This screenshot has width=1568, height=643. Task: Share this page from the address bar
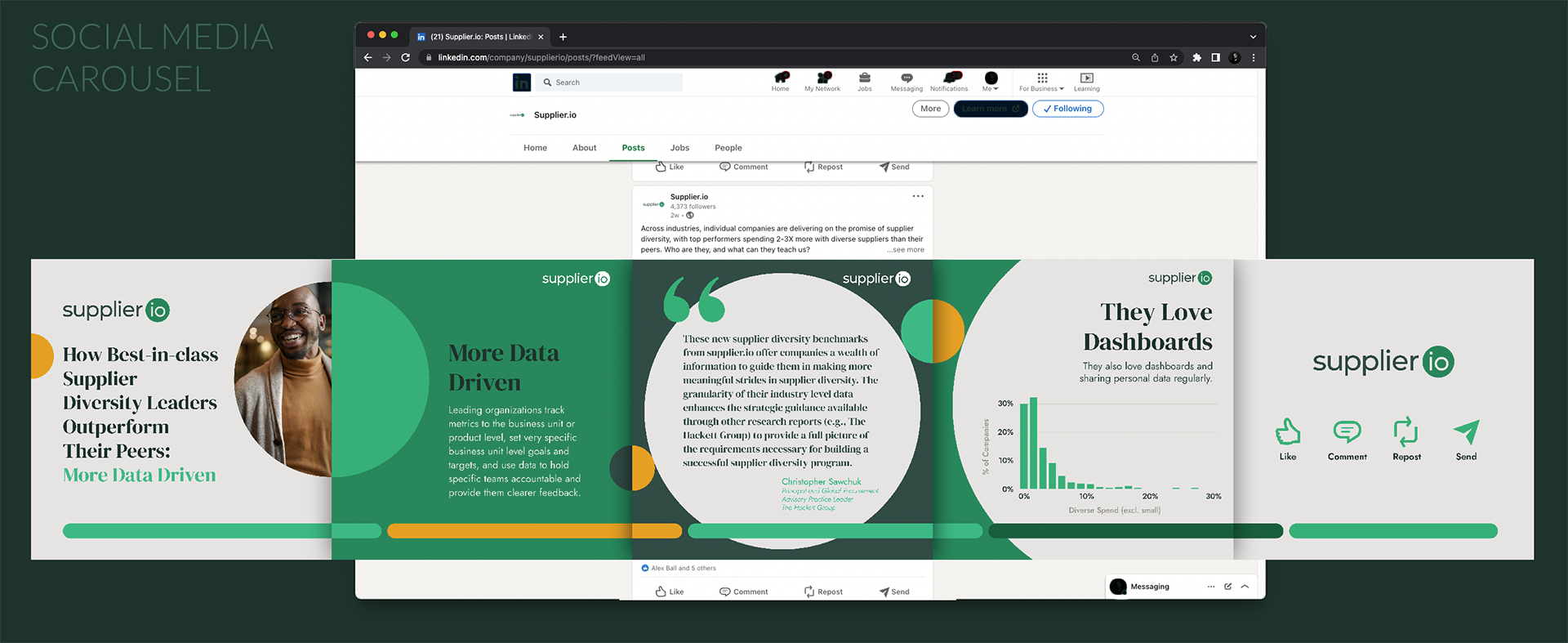1155,57
